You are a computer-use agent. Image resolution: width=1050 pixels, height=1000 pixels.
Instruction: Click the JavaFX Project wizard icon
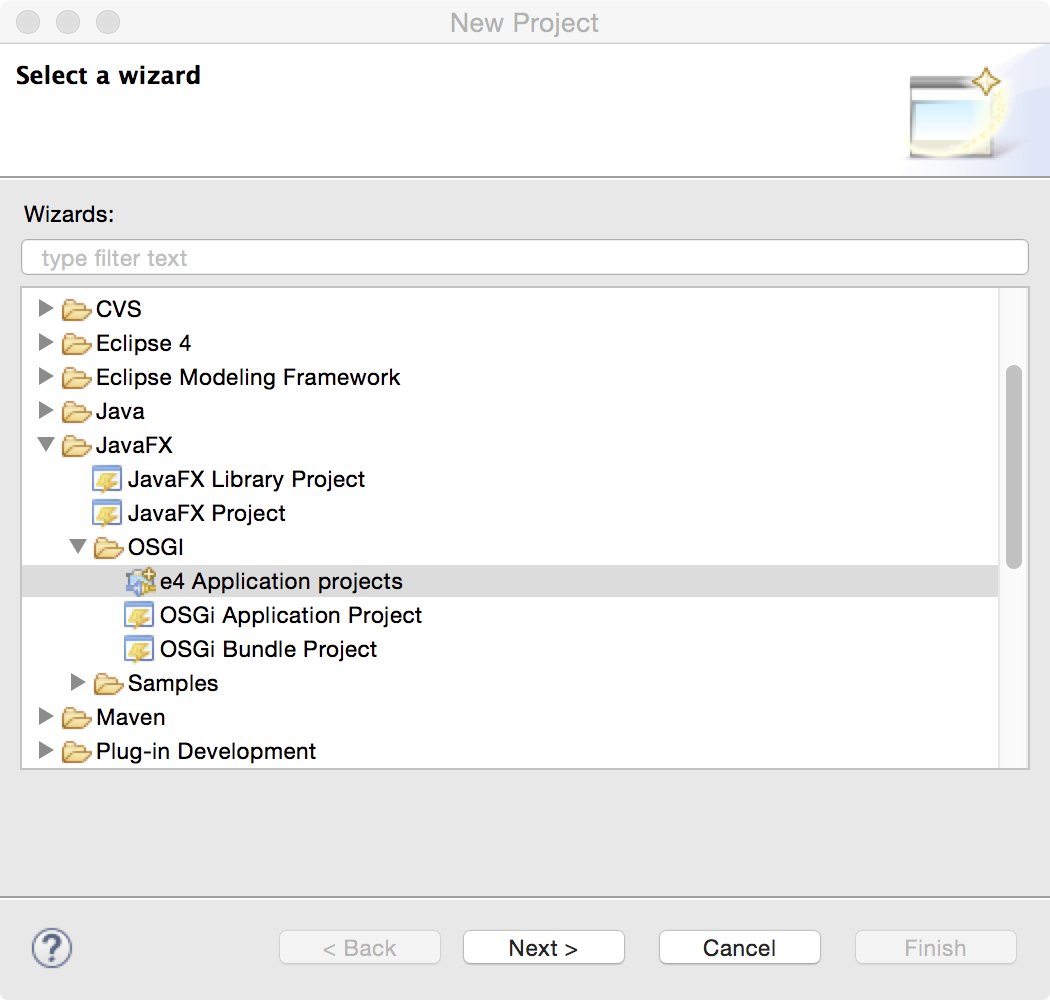[x=107, y=514]
